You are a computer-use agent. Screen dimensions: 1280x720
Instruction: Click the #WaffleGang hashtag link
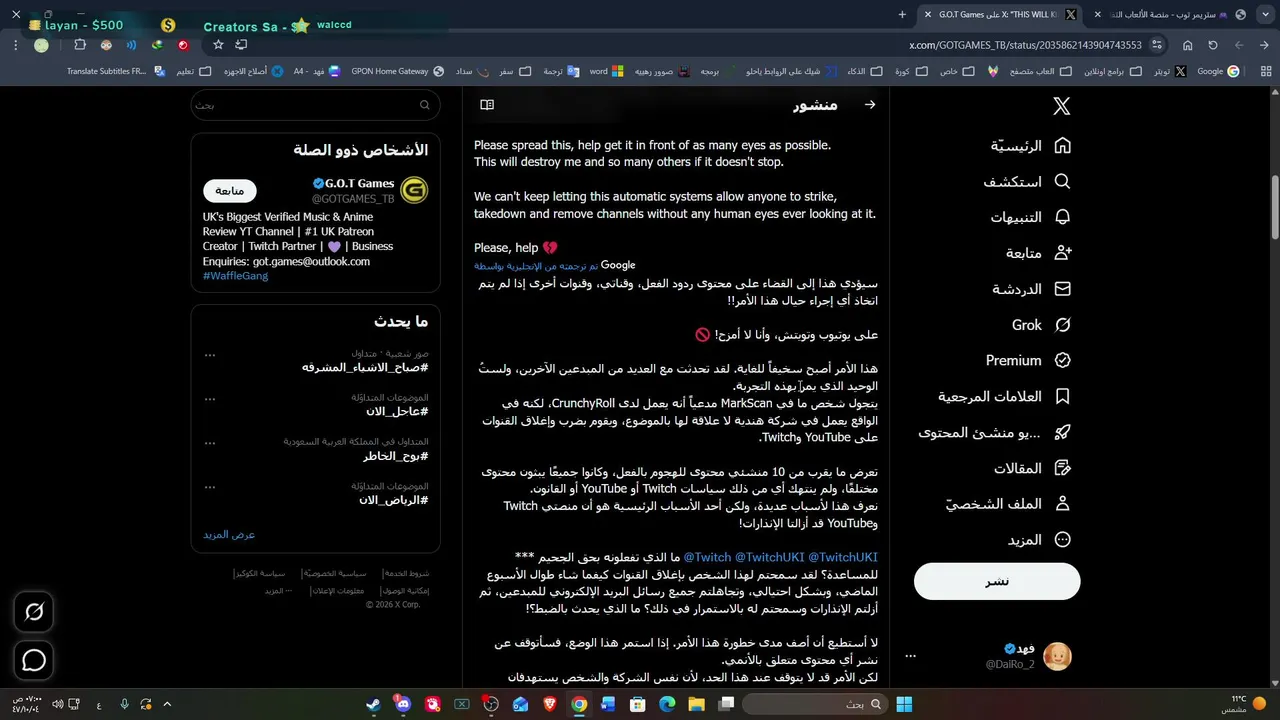(x=235, y=276)
